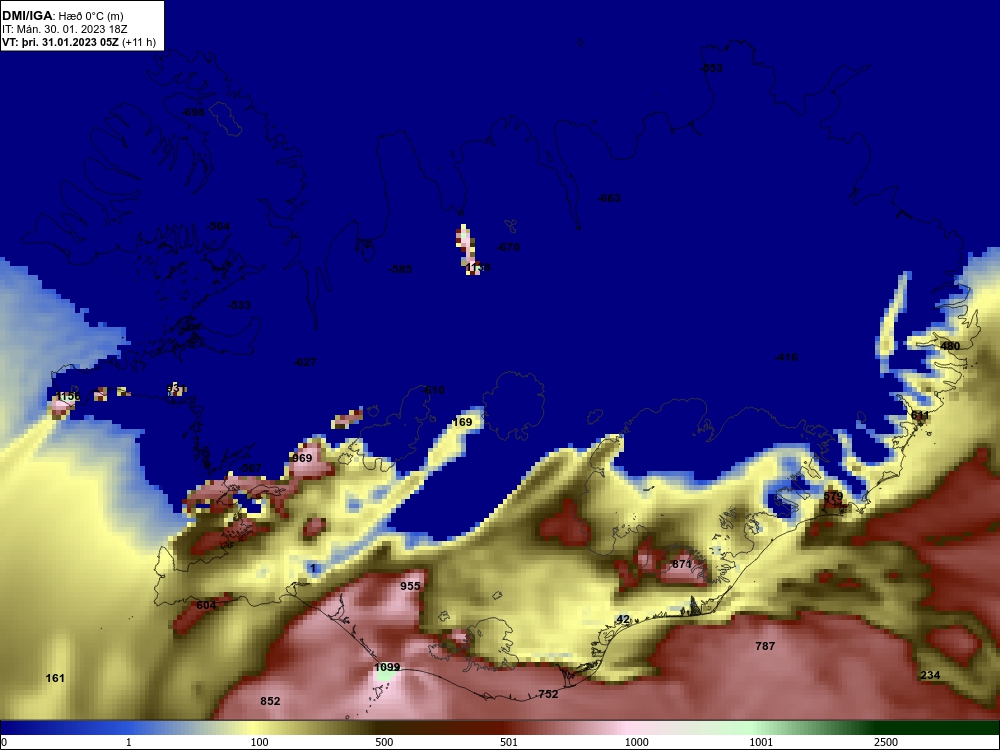Click the legend label 0
This screenshot has height=750, width=1000.
click(4, 742)
